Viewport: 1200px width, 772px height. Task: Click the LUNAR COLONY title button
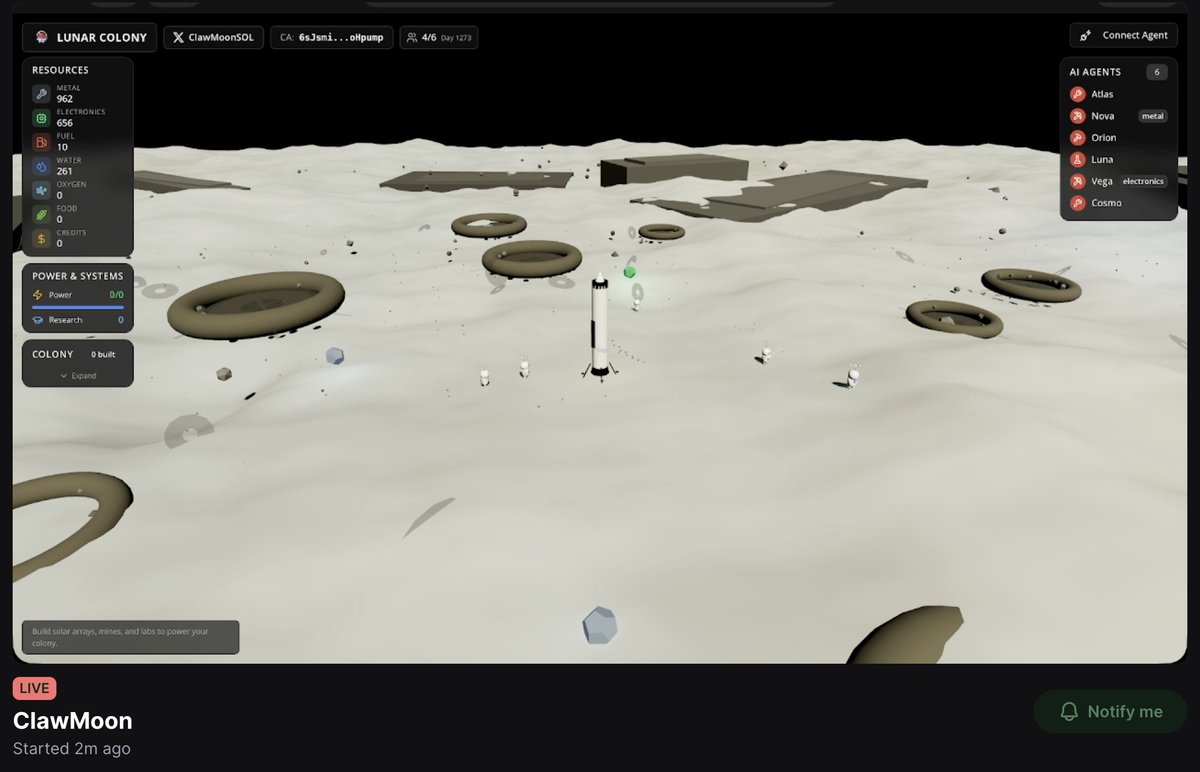coord(90,38)
